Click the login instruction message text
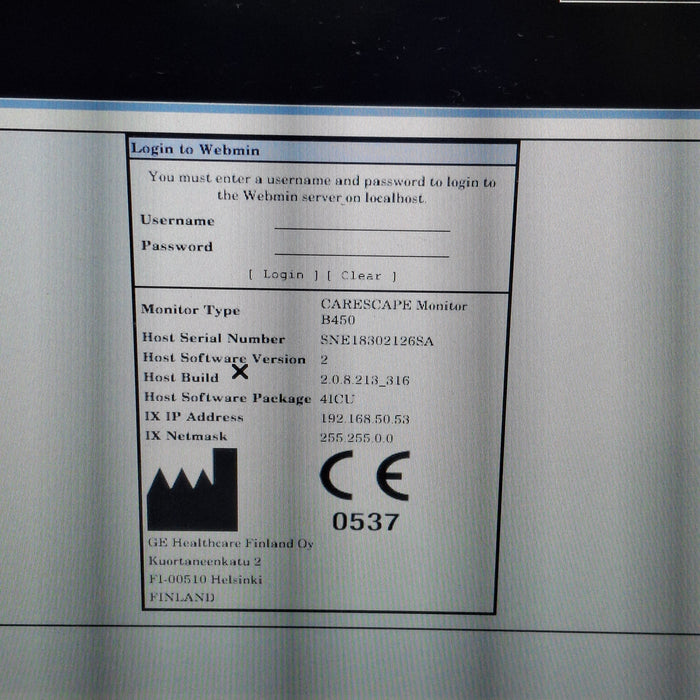700x700 pixels. pyautogui.click(x=322, y=188)
